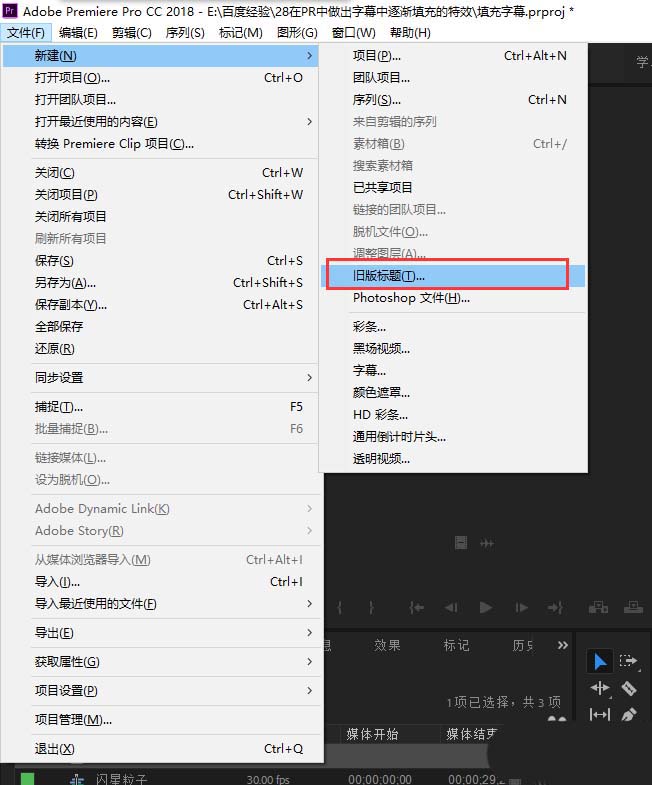Choose HD 彩条... in New submenu
This screenshot has height=785, width=652.
453,415
